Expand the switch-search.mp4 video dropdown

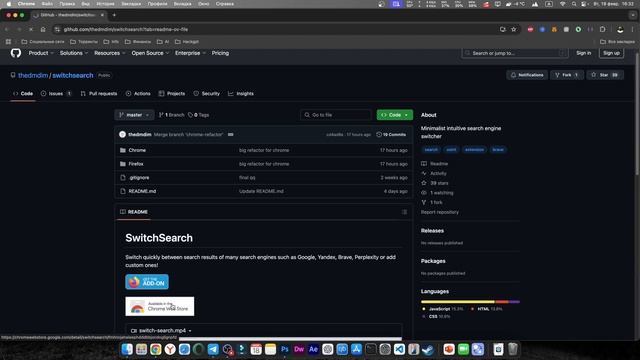pos(161,331)
